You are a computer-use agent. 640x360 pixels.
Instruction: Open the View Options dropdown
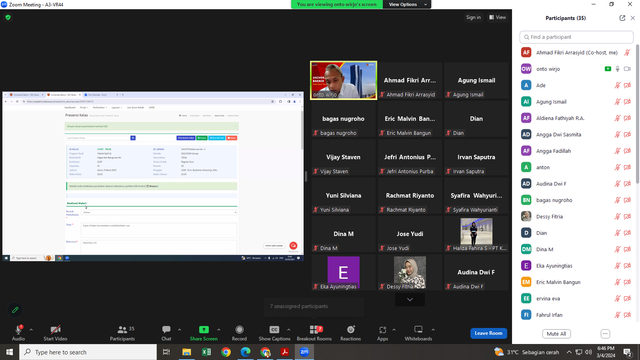(x=407, y=4)
